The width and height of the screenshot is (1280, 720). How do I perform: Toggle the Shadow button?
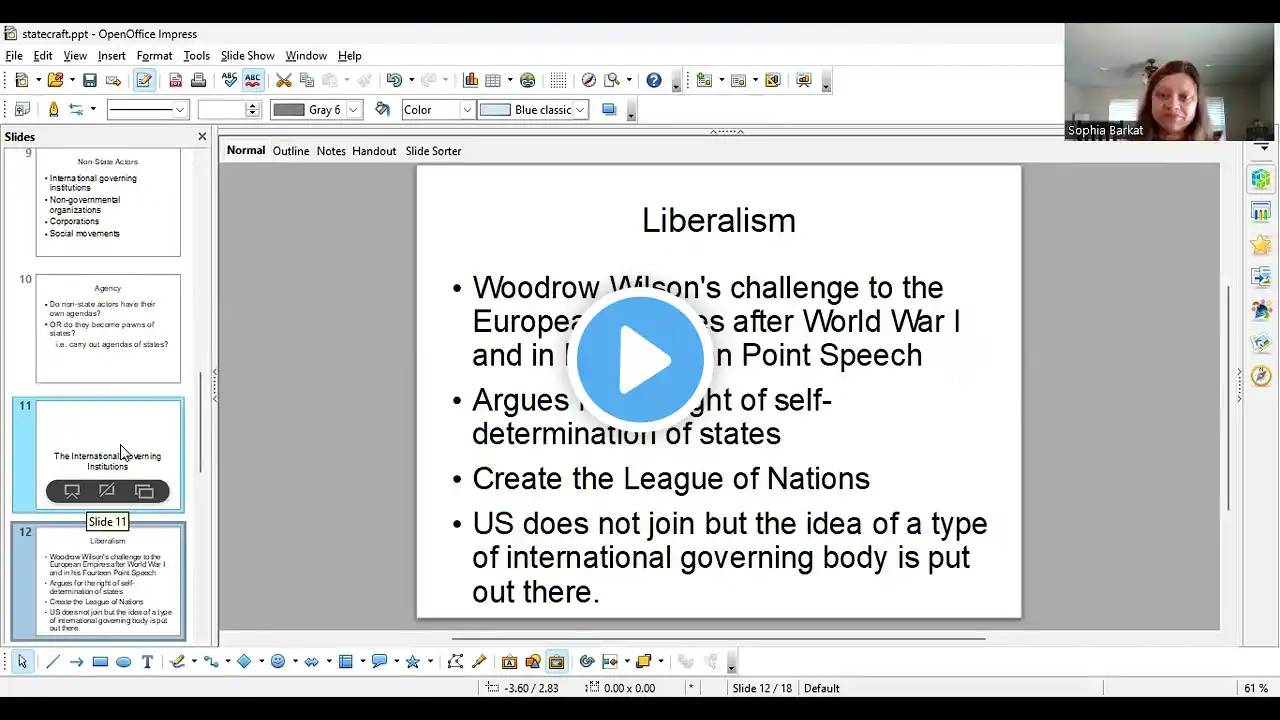click(x=608, y=110)
